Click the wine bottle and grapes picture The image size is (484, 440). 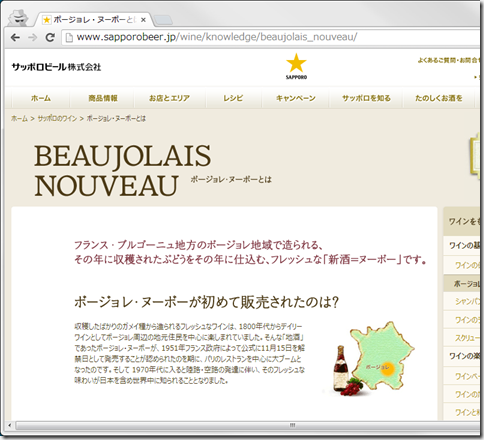(x=348, y=371)
